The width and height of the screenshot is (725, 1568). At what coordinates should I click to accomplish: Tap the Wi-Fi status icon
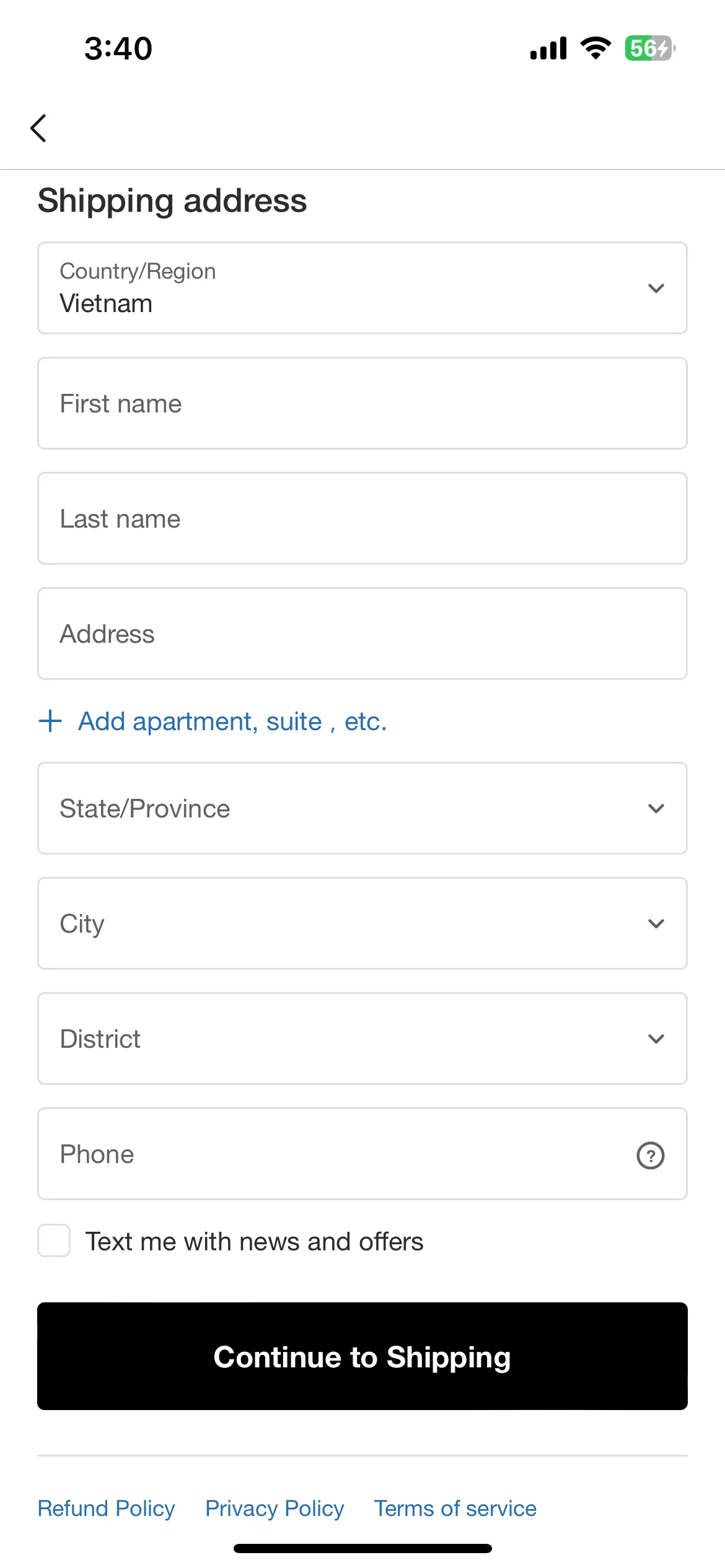[595, 48]
